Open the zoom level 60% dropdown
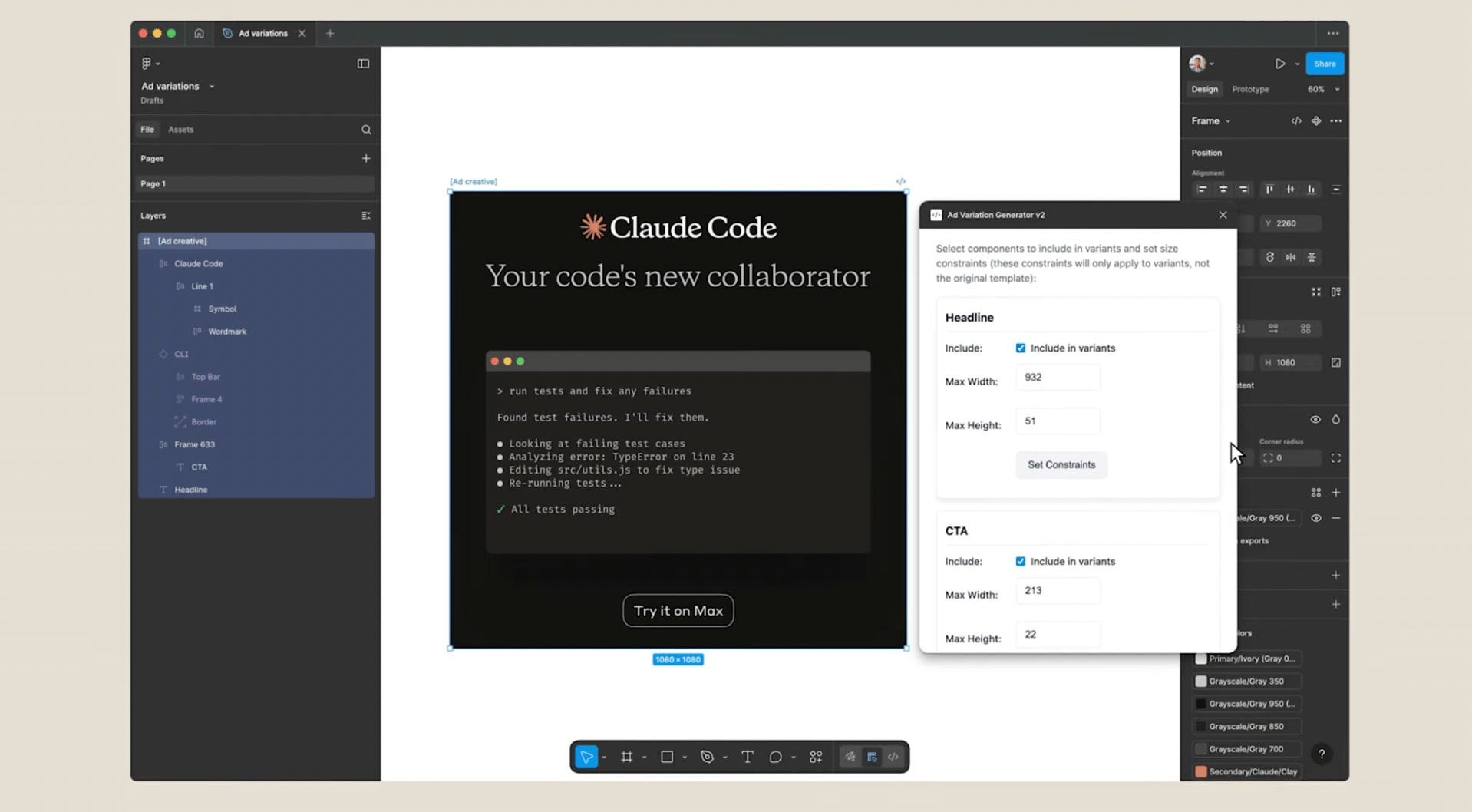The image size is (1472, 812). 1337,90
